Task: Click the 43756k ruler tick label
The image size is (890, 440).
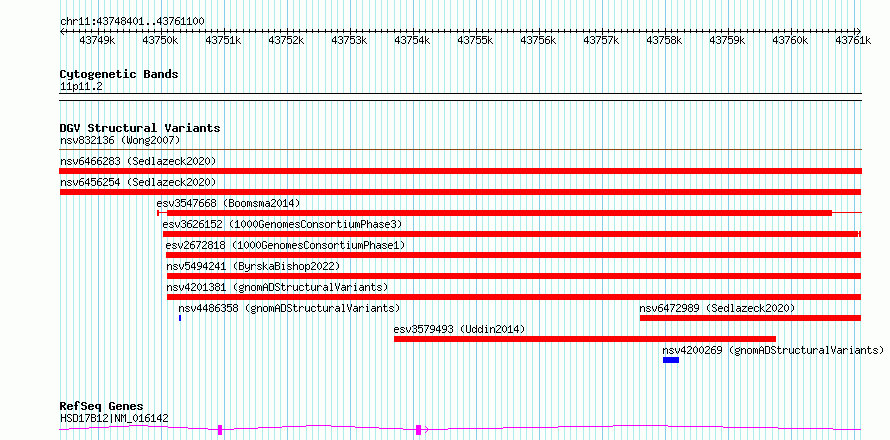Action: [x=538, y=40]
